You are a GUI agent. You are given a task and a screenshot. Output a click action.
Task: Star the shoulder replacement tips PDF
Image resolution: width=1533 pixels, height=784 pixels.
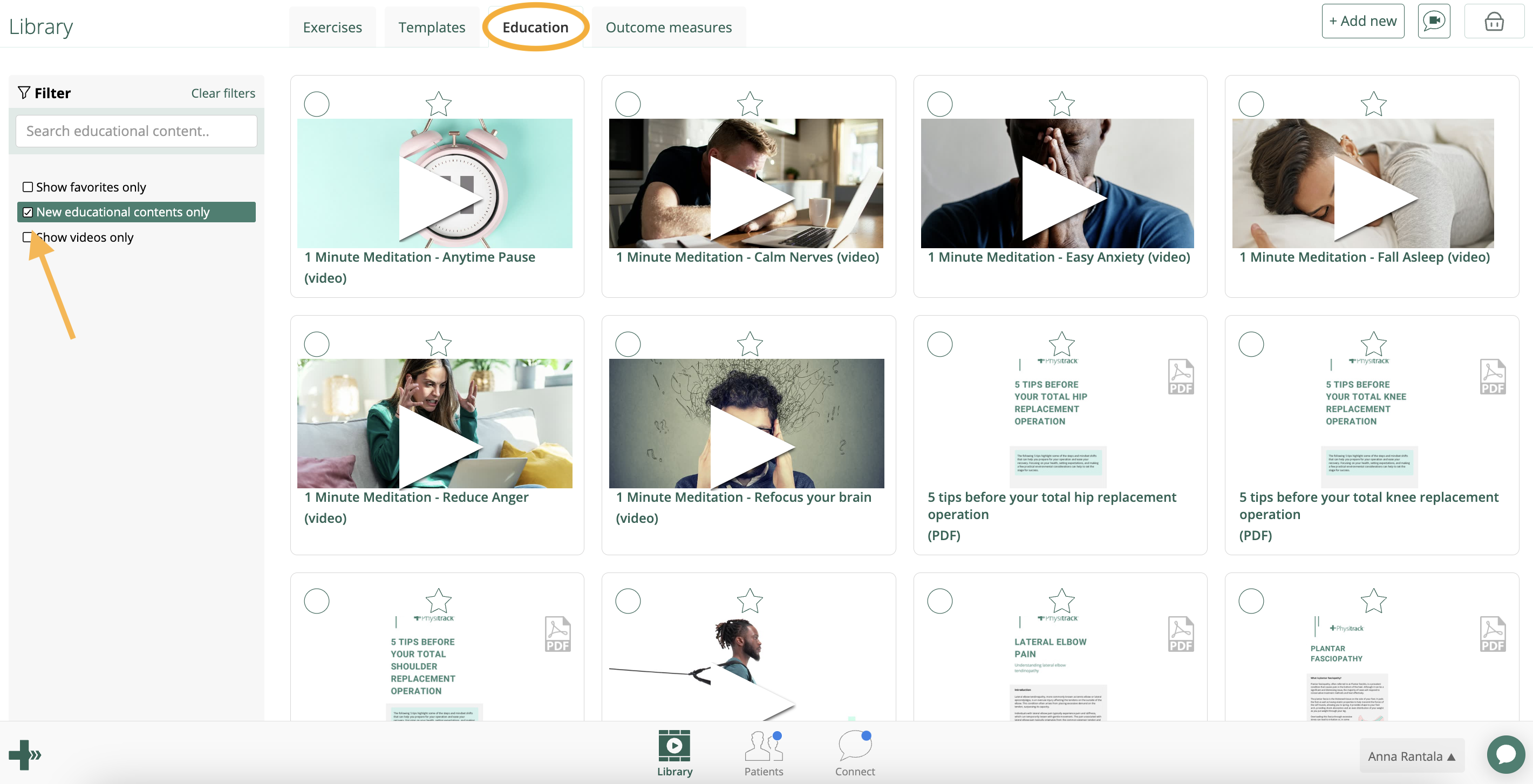(x=438, y=601)
